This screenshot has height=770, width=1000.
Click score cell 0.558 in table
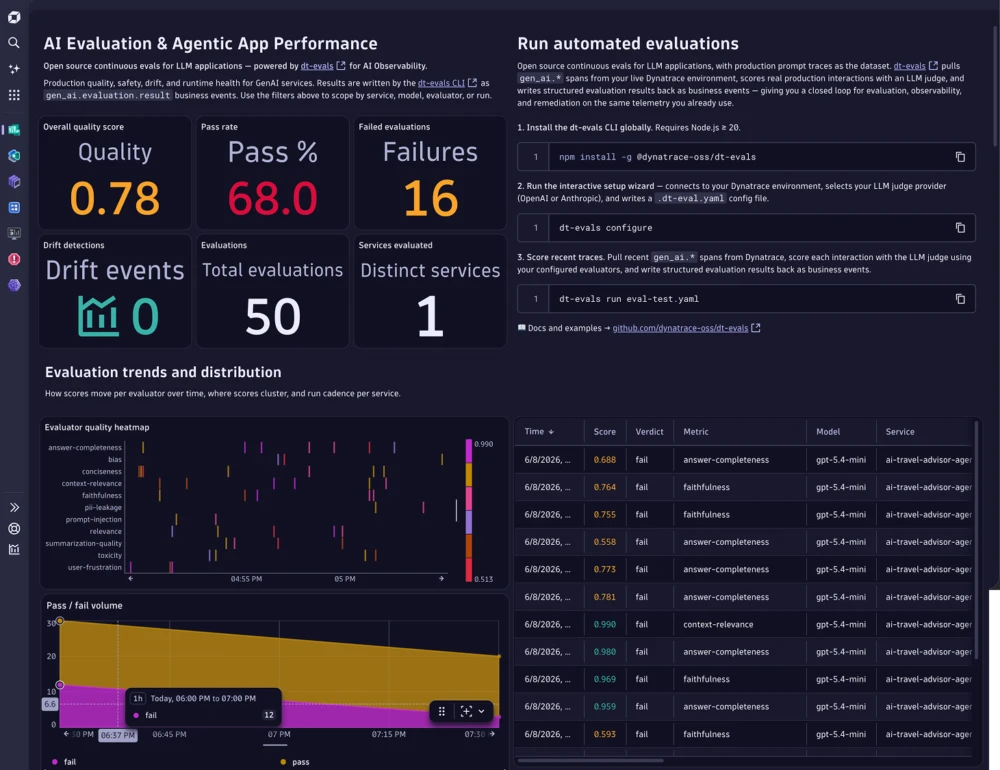click(605, 542)
